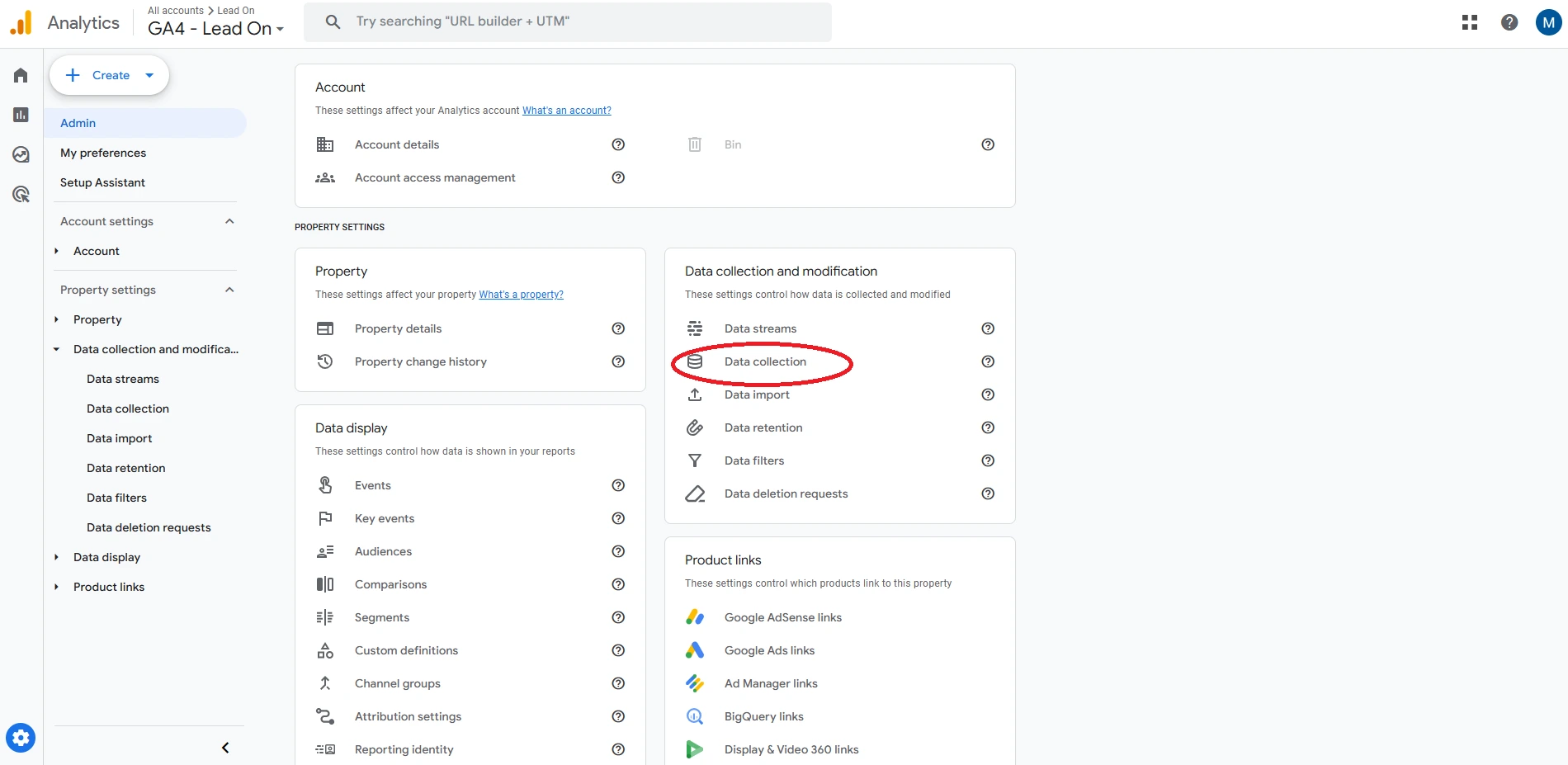Click help icon next to Property details

click(x=618, y=328)
